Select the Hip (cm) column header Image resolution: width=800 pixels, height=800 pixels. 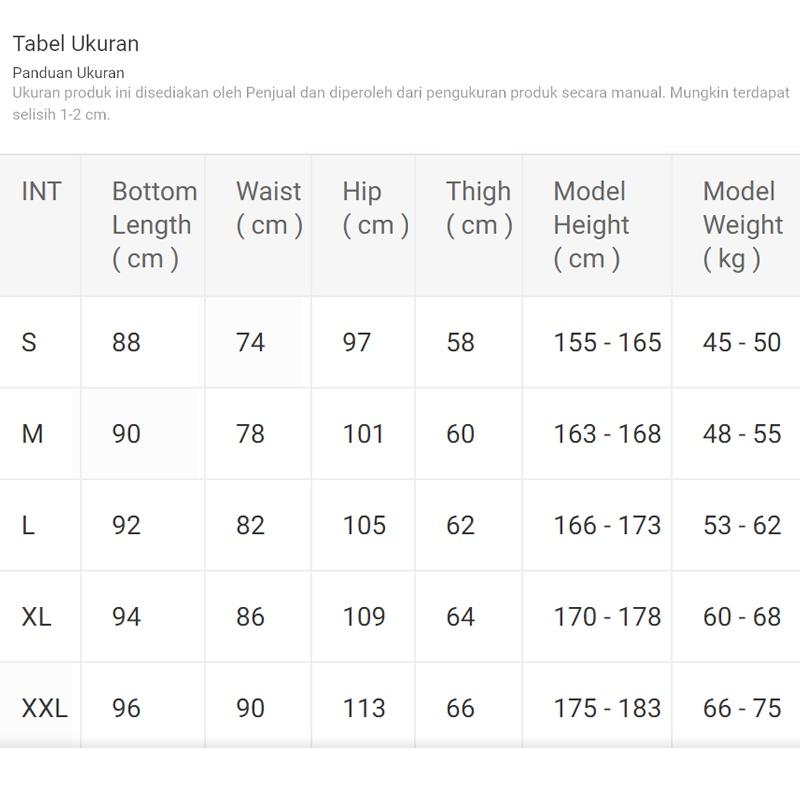coord(375,208)
